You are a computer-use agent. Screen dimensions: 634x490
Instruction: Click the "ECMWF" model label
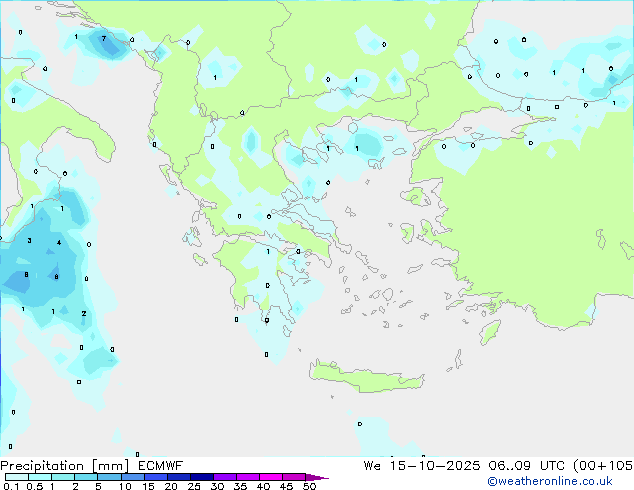pyautogui.click(x=161, y=466)
